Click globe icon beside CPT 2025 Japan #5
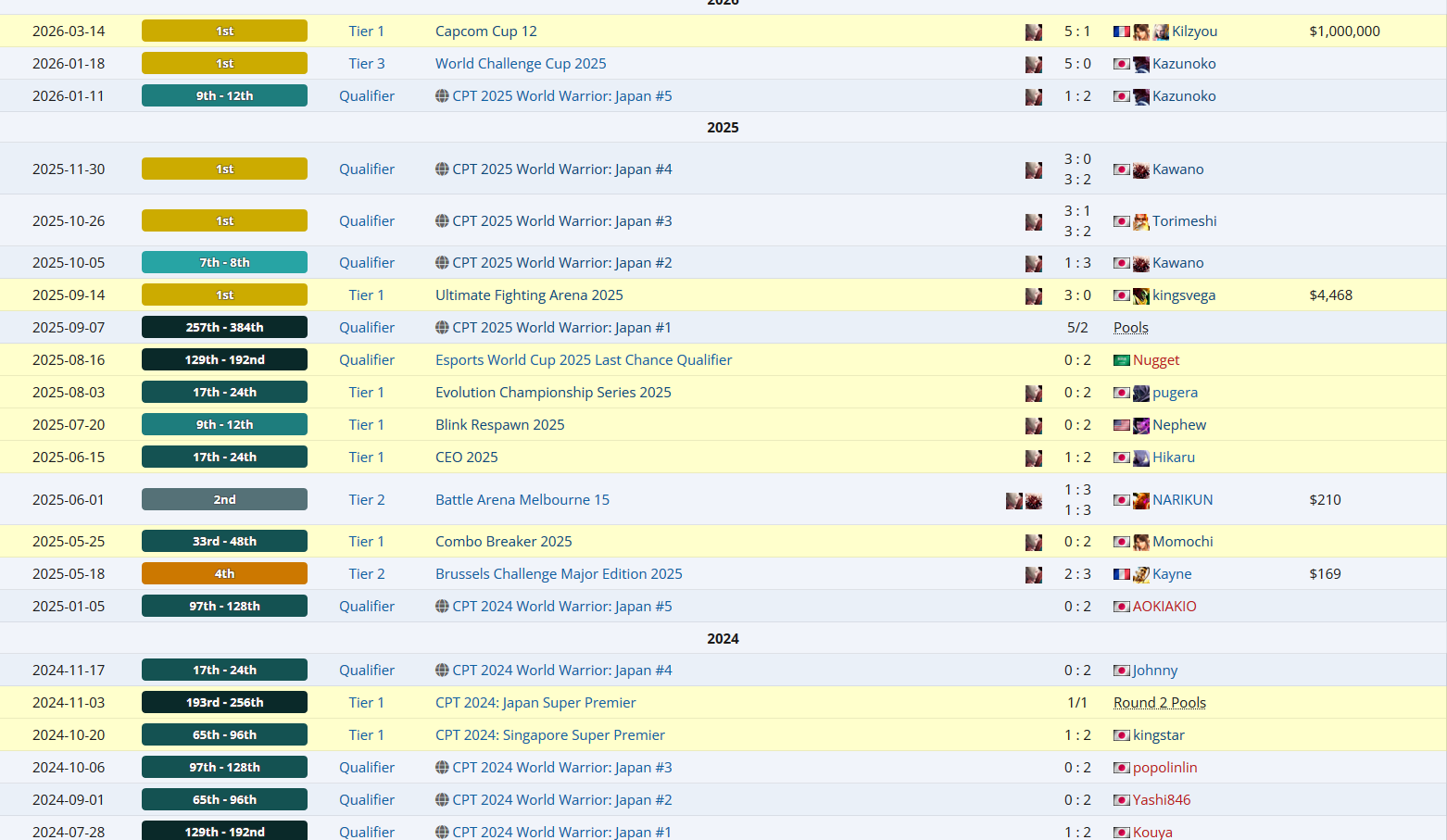Screen dimensions: 1447x840 [442, 96]
